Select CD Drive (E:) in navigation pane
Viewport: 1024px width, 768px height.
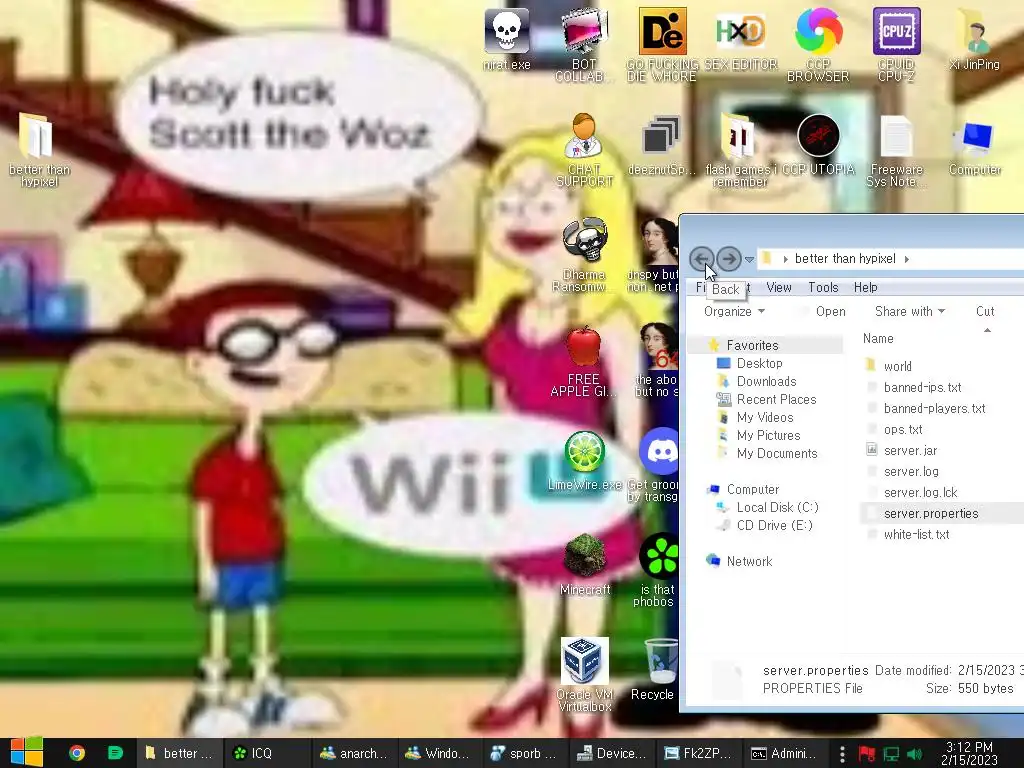click(774, 525)
